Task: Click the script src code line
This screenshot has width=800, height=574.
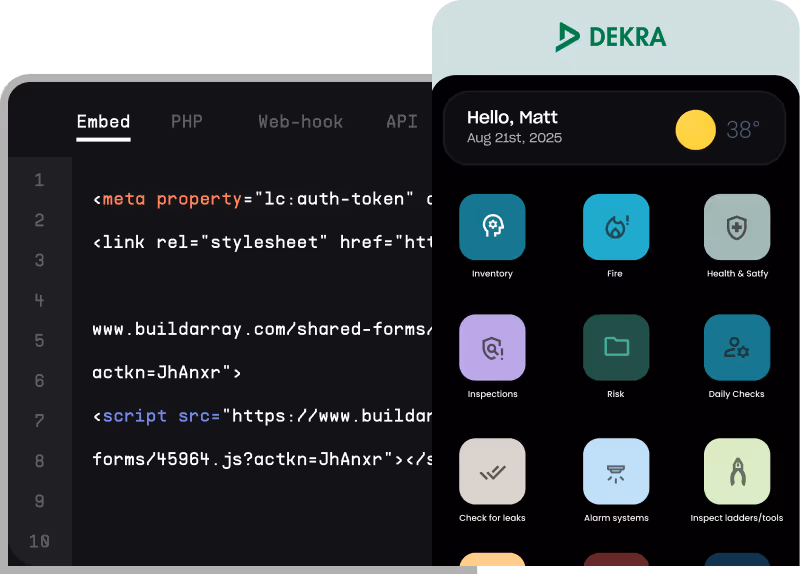Action: [262, 416]
